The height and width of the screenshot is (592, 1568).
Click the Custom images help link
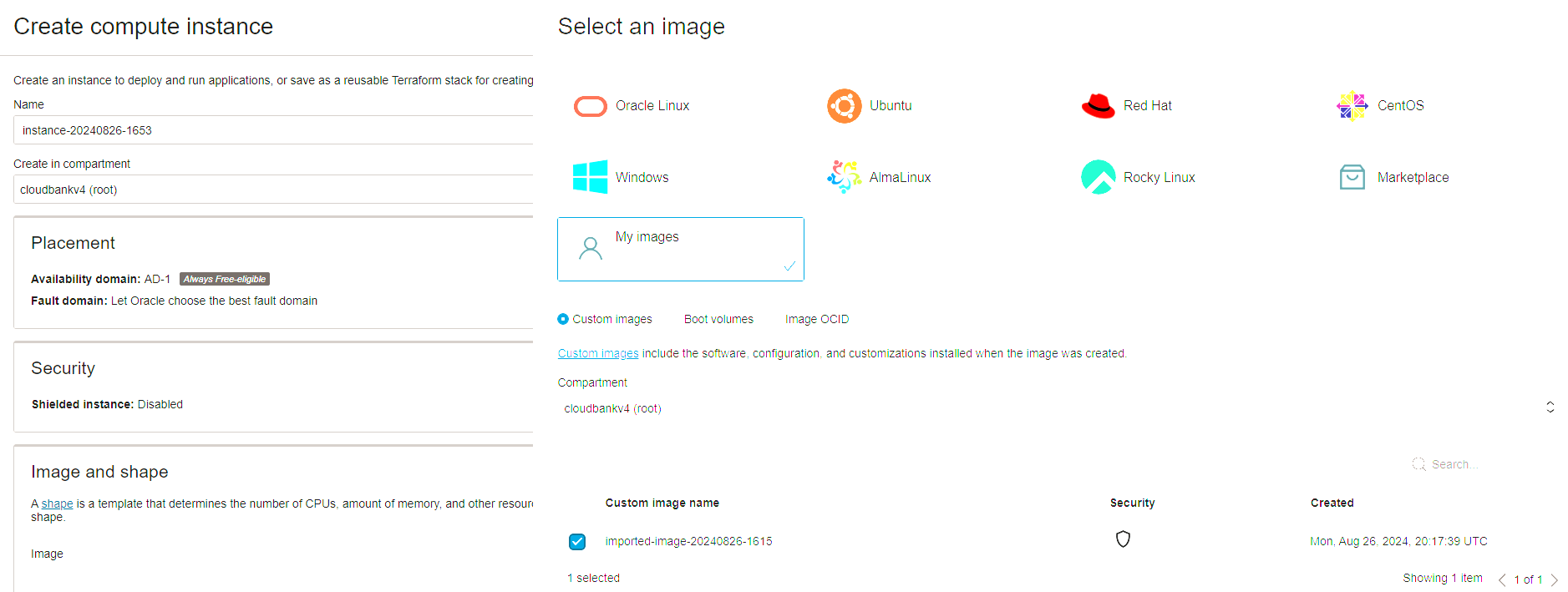[598, 353]
